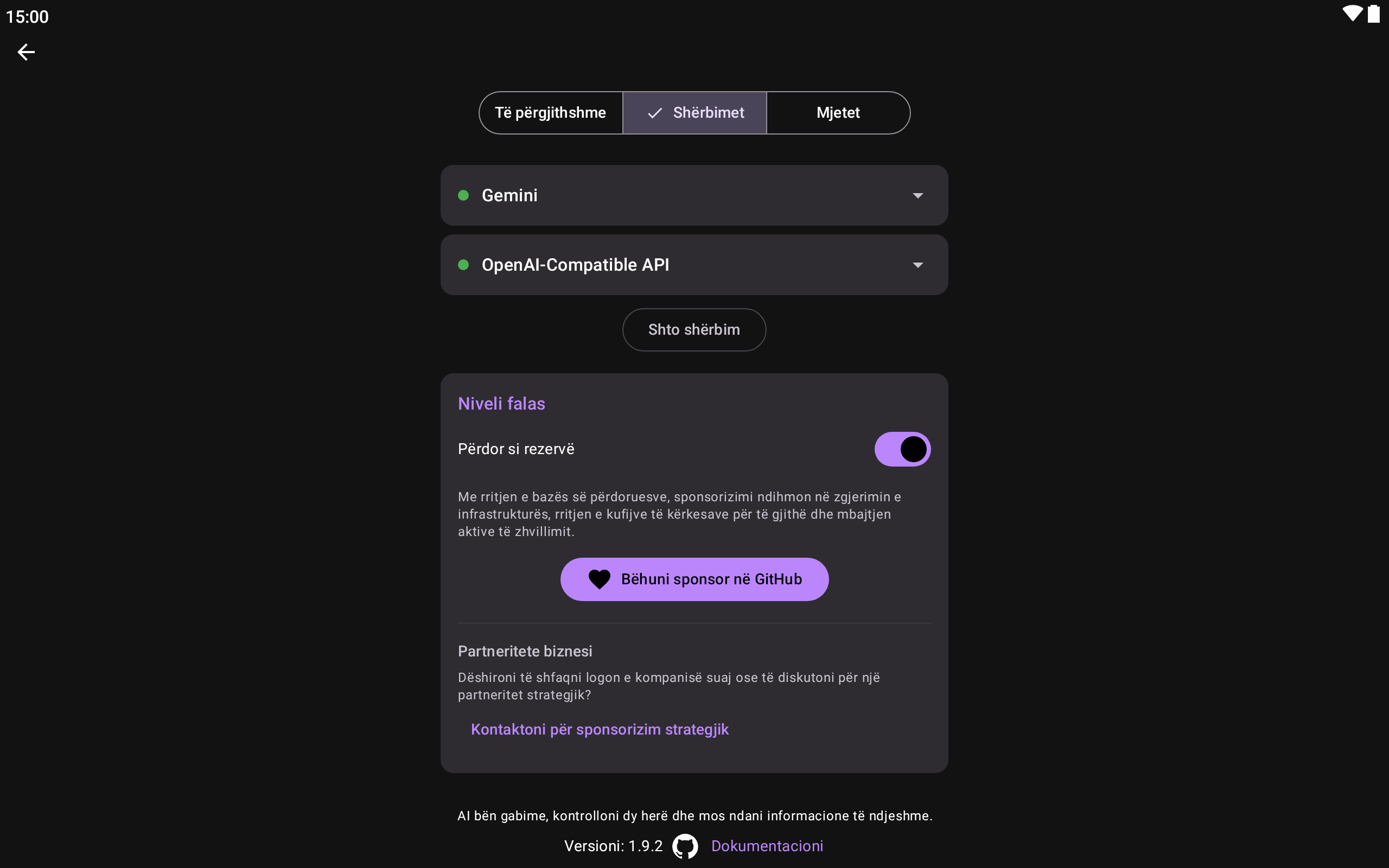The width and height of the screenshot is (1389, 868).
Task: Tap the battery status icon
Action: (1373, 14)
